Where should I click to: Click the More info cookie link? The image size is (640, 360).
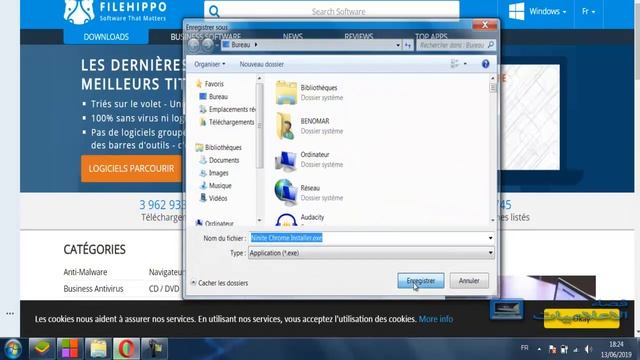436,319
